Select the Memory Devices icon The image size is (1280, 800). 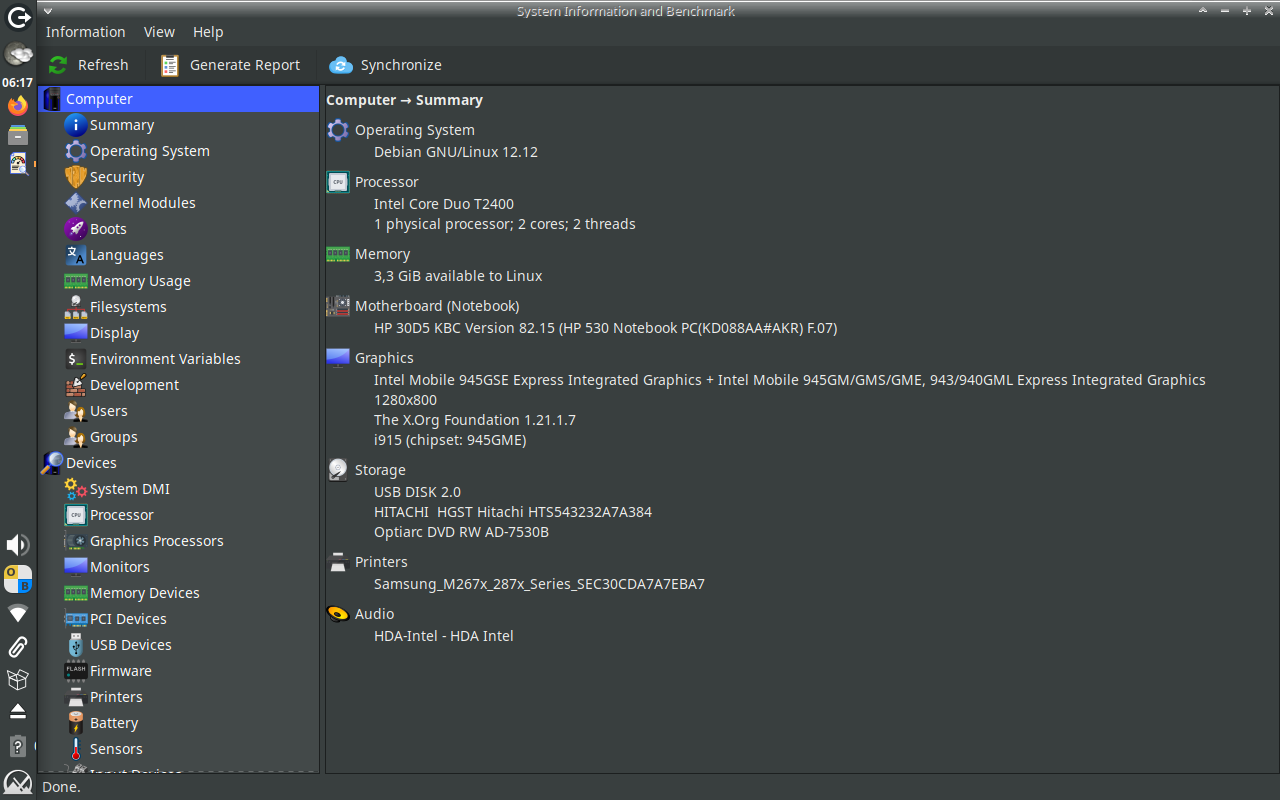[76, 593]
